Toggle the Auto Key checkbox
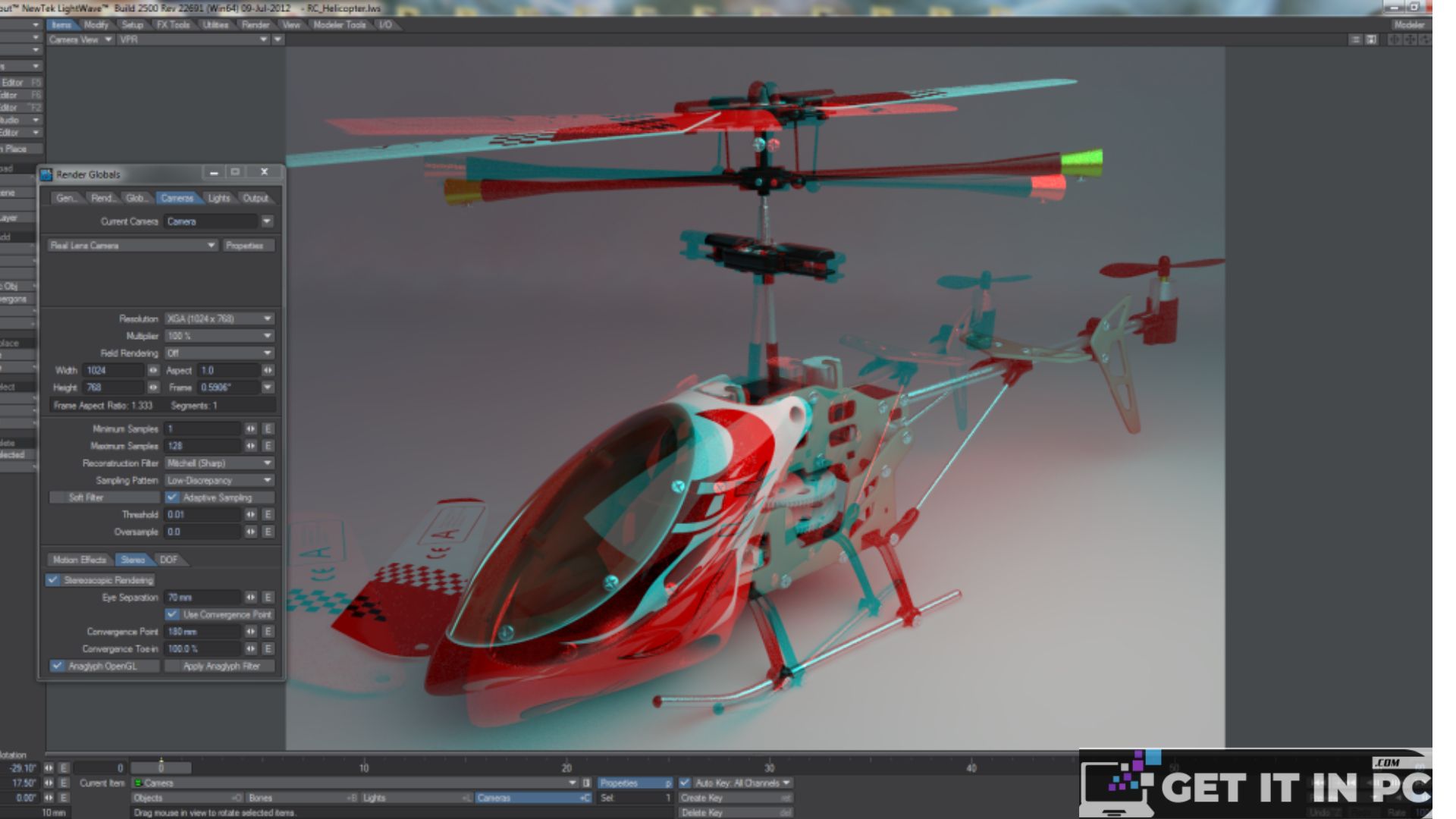Screen dimensions: 1456x819 [x=685, y=783]
